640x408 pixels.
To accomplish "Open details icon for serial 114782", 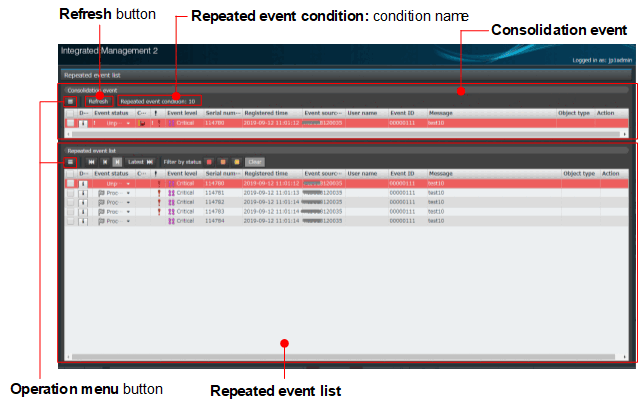I will 83,203.
